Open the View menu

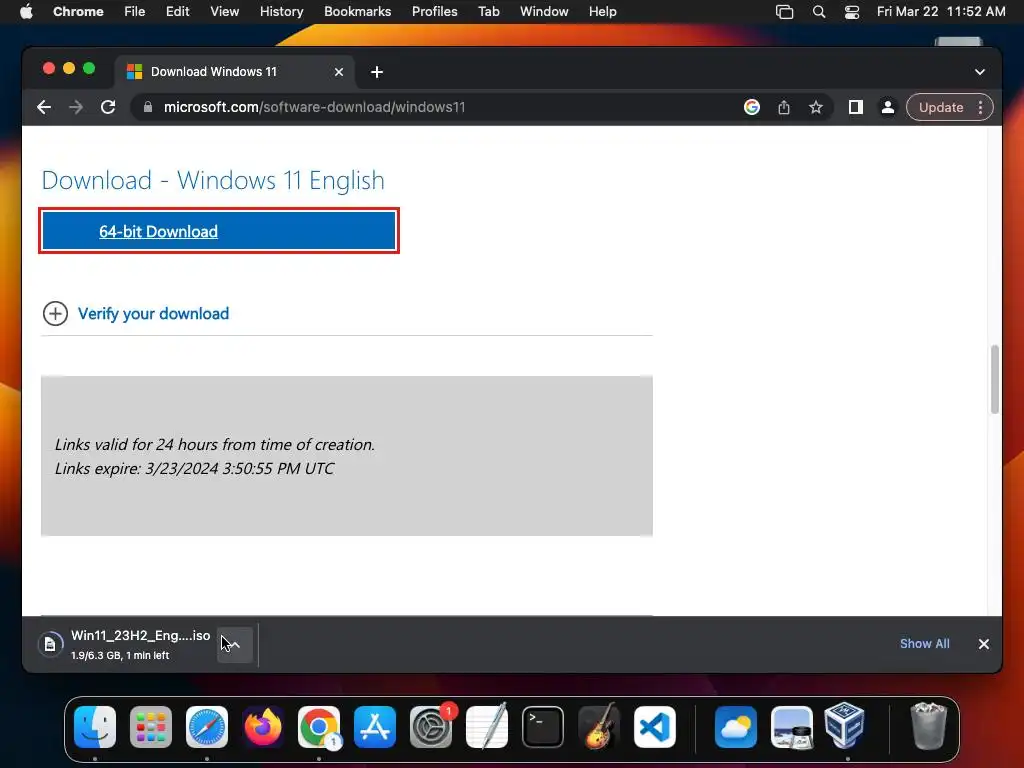click(x=224, y=12)
